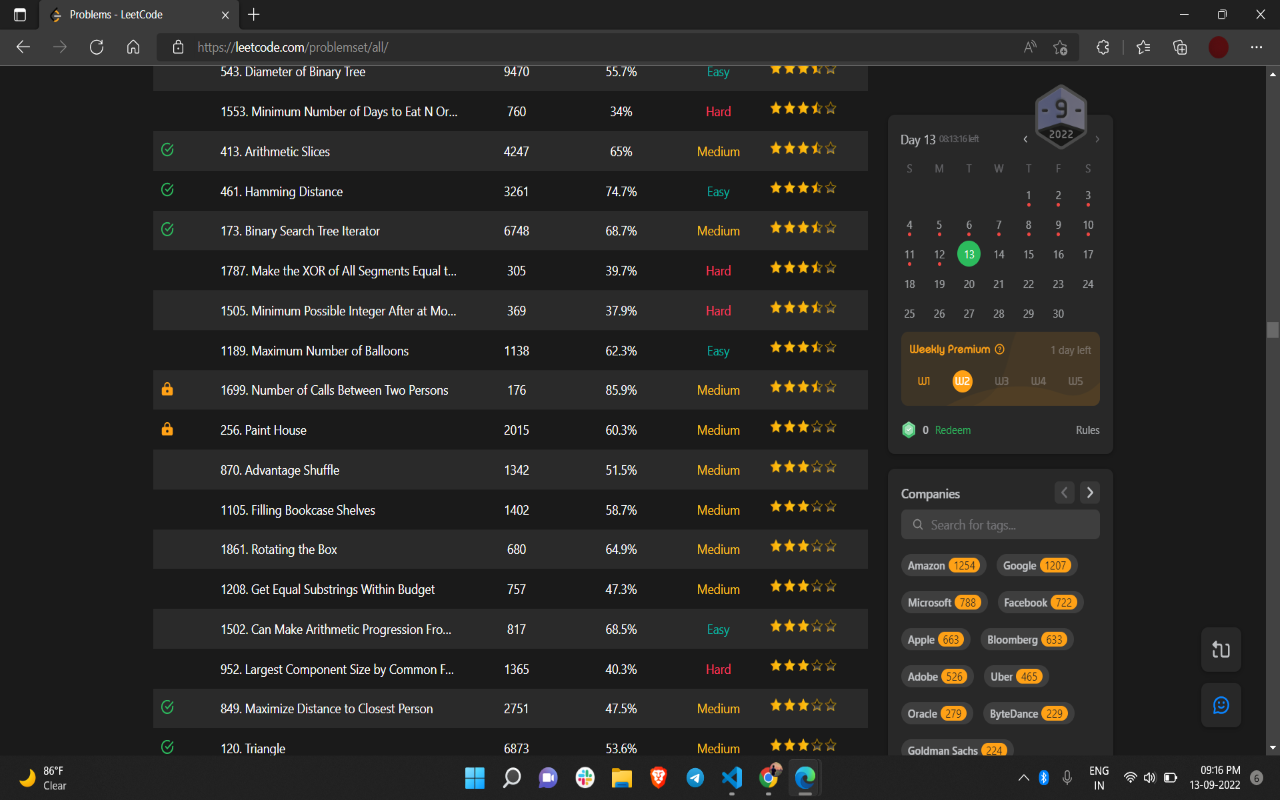
Task: Click the September 2022 badge
Action: pyautogui.click(x=1060, y=117)
